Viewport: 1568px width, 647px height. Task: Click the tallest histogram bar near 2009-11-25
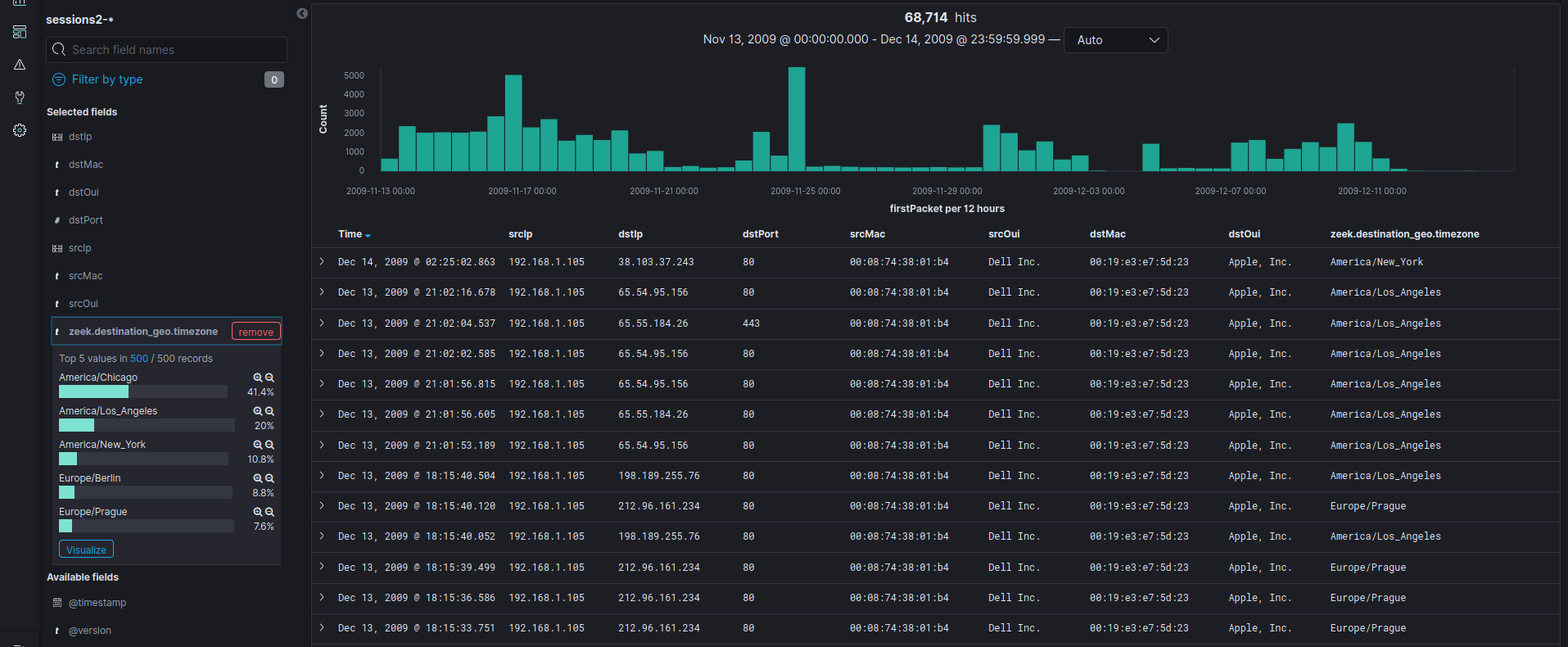[x=797, y=119]
